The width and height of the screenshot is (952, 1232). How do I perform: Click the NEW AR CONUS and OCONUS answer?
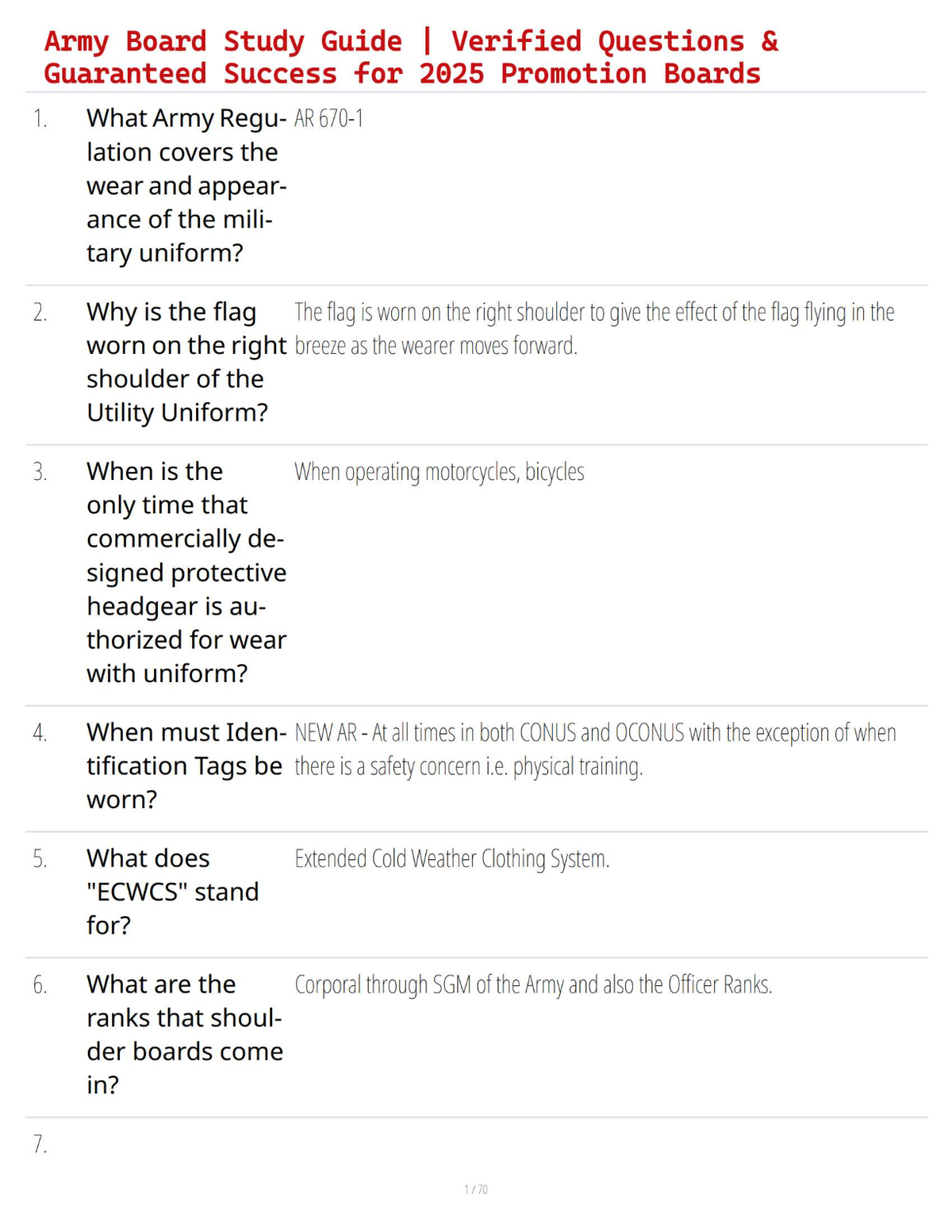pos(595,750)
